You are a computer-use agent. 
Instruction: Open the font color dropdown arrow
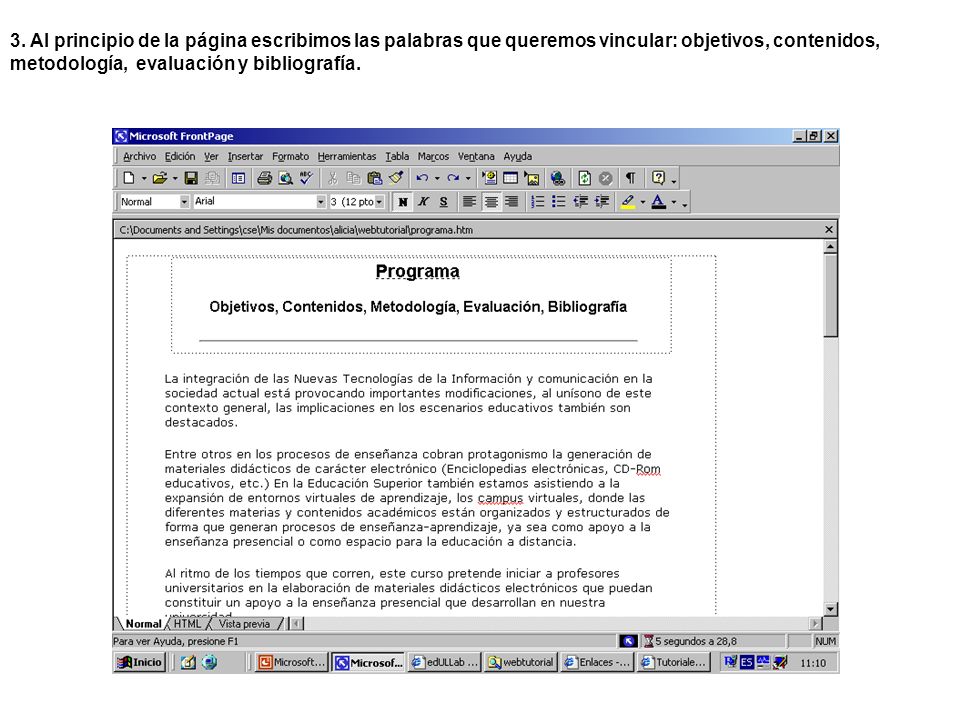pos(673,201)
